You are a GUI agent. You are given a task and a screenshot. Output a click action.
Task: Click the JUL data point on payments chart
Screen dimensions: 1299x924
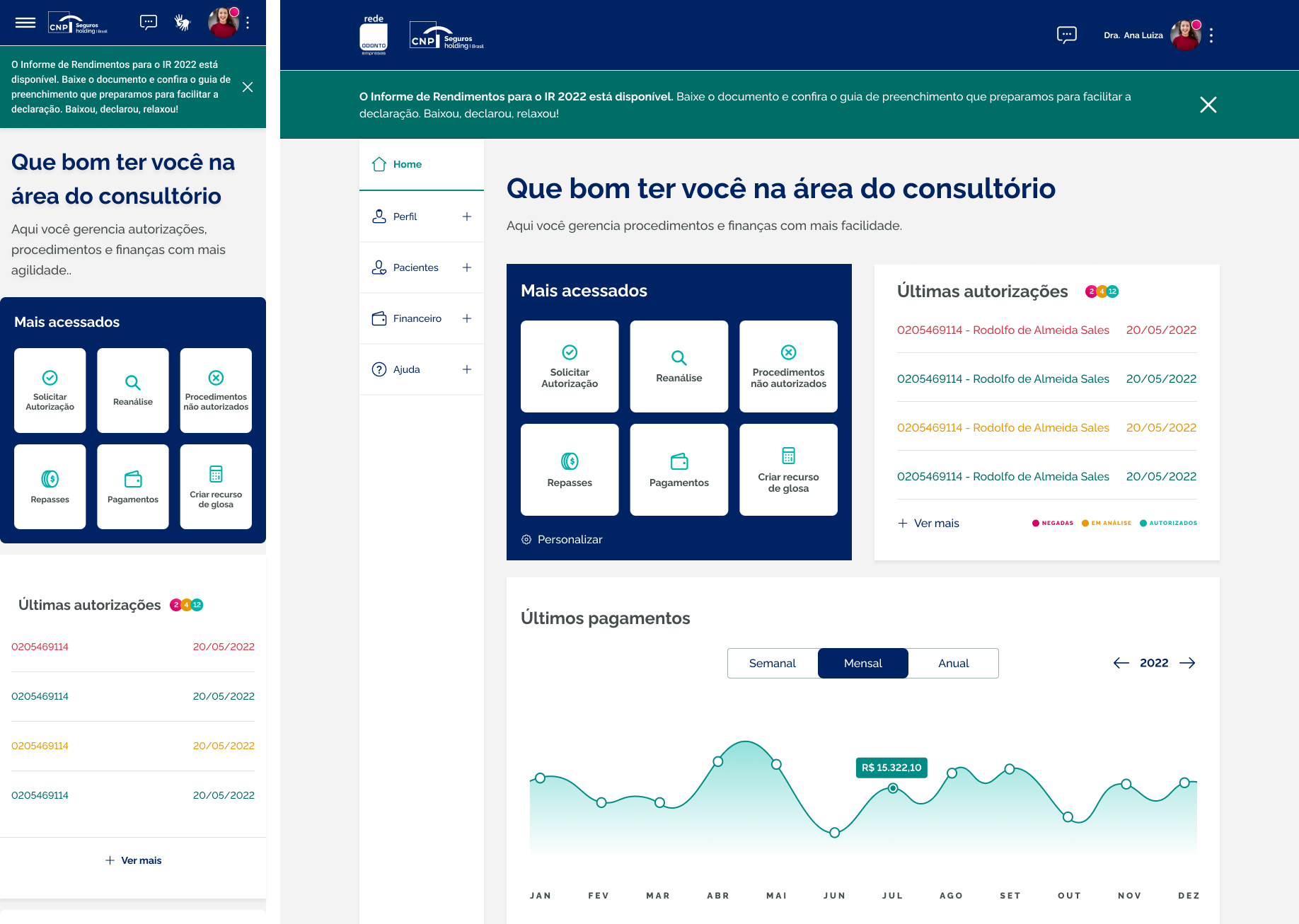click(x=893, y=788)
